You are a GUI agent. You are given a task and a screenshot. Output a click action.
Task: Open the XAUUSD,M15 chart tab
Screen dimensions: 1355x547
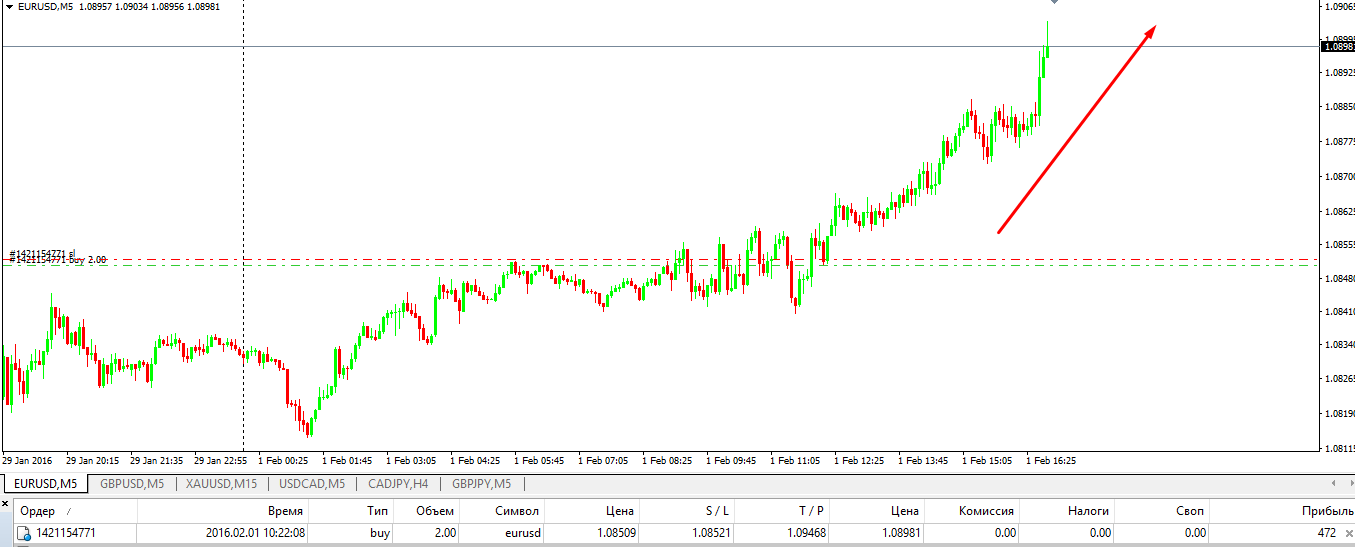click(x=221, y=484)
